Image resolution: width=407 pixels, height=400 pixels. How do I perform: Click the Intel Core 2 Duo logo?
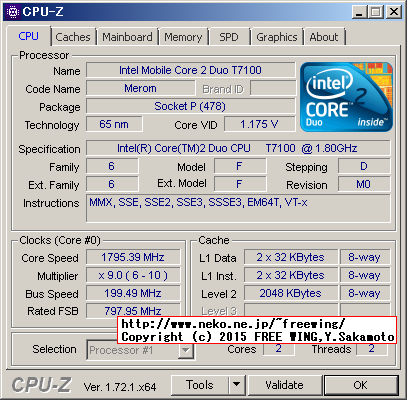tap(346, 97)
